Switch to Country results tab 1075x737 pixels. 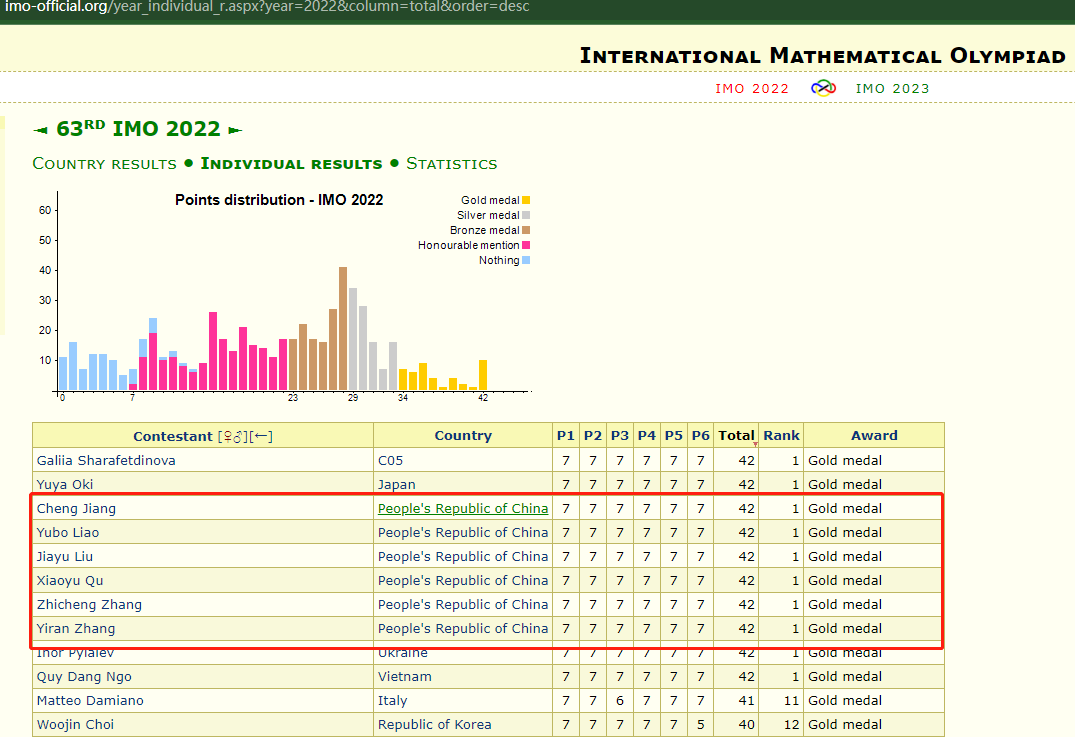coord(104,164)
